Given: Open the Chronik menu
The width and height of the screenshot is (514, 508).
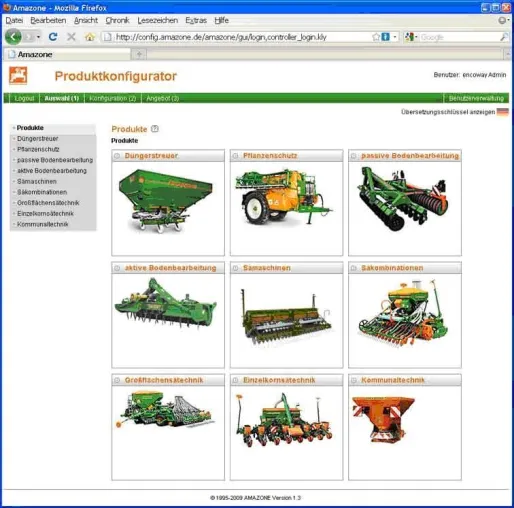Looking at the screenshot, I should (117, 20).
